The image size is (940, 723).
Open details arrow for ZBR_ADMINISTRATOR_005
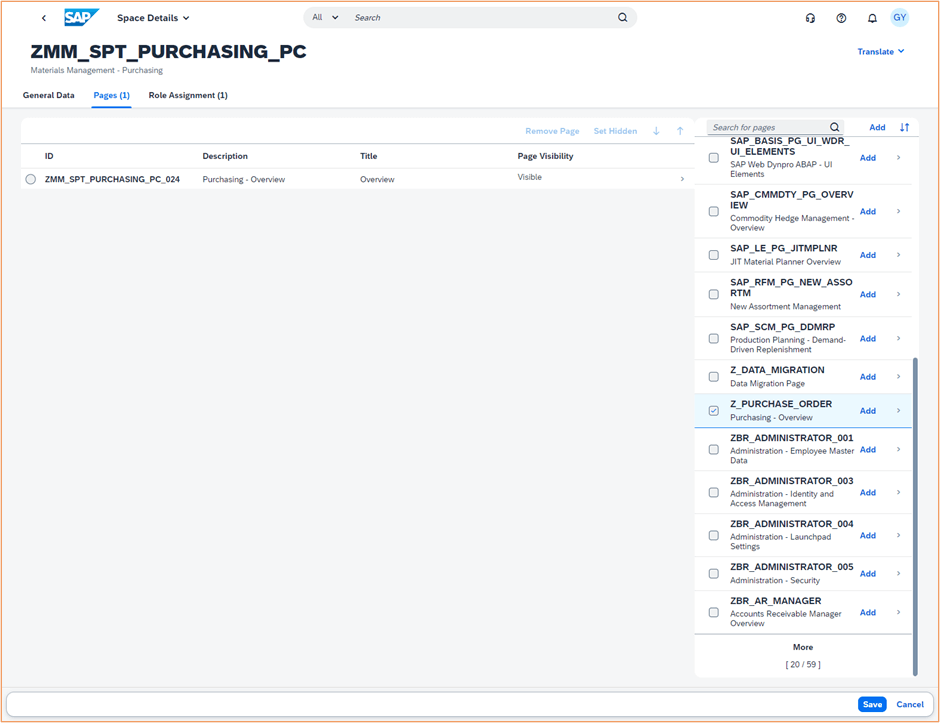tap(898, 574)
